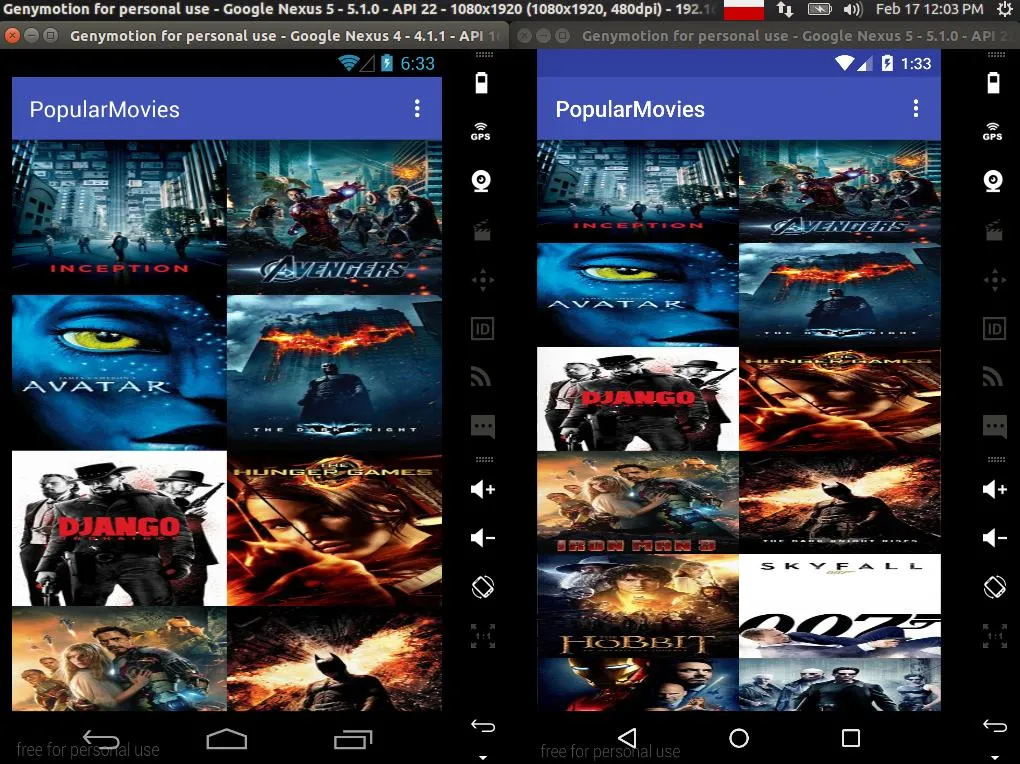1020x764 pixels.
Task: Open Skyfall 007 poster in Nexus 5 window
Action: pyautogui.click(x=840, y=606)
